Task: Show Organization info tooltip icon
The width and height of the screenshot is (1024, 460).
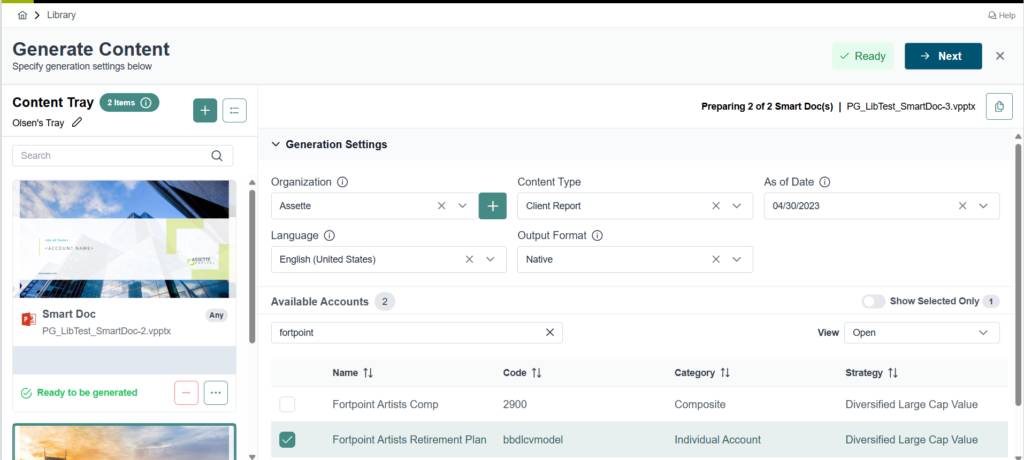Action: (343, 182)
